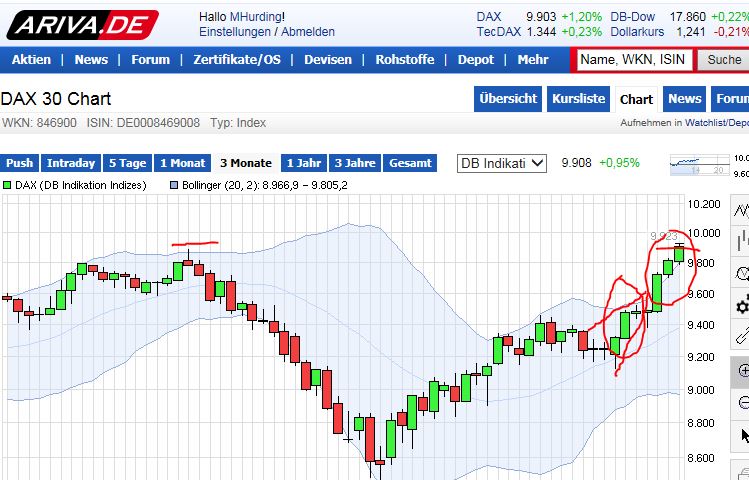Click the Typ: Index text
749x480 pixels.
coord(238,123)
